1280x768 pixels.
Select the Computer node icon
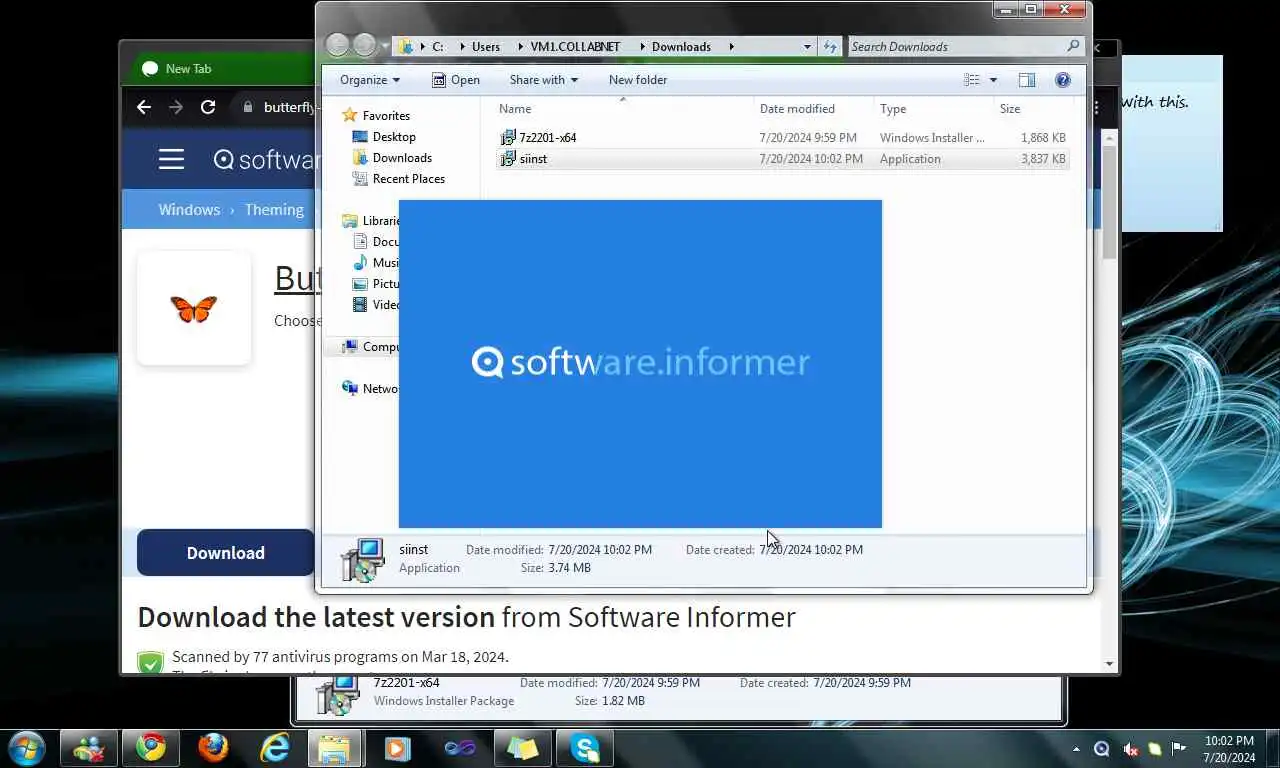pyautogui.click(x=349, y=346)
